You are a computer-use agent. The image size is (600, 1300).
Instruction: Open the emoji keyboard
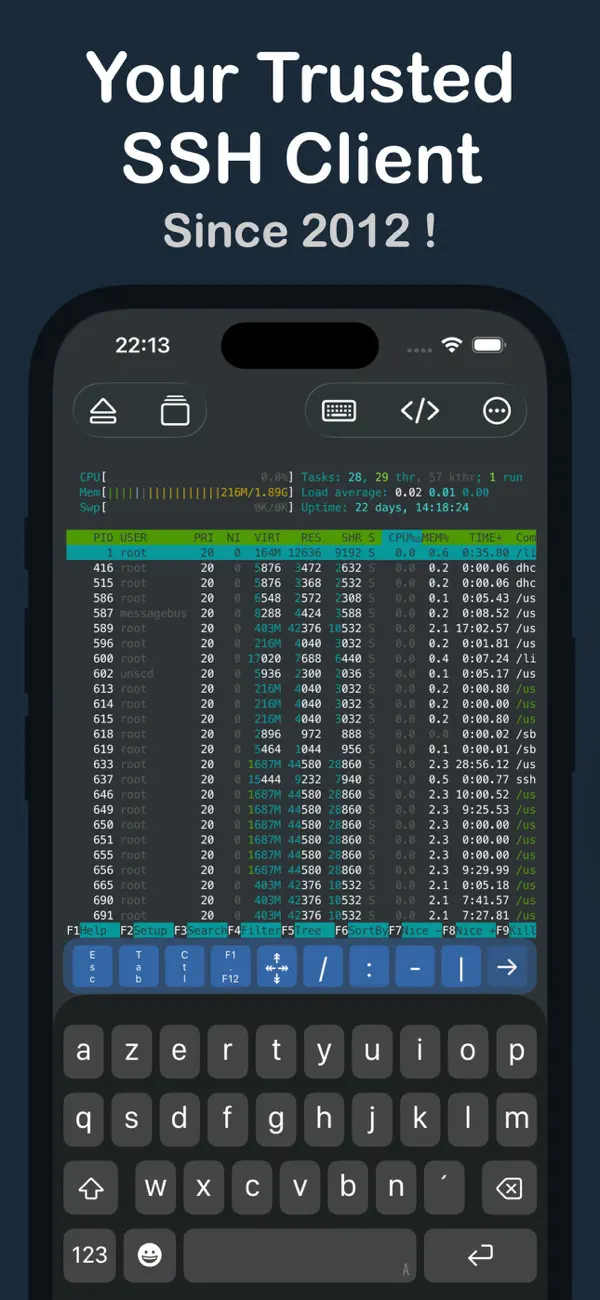point(150,1255)
